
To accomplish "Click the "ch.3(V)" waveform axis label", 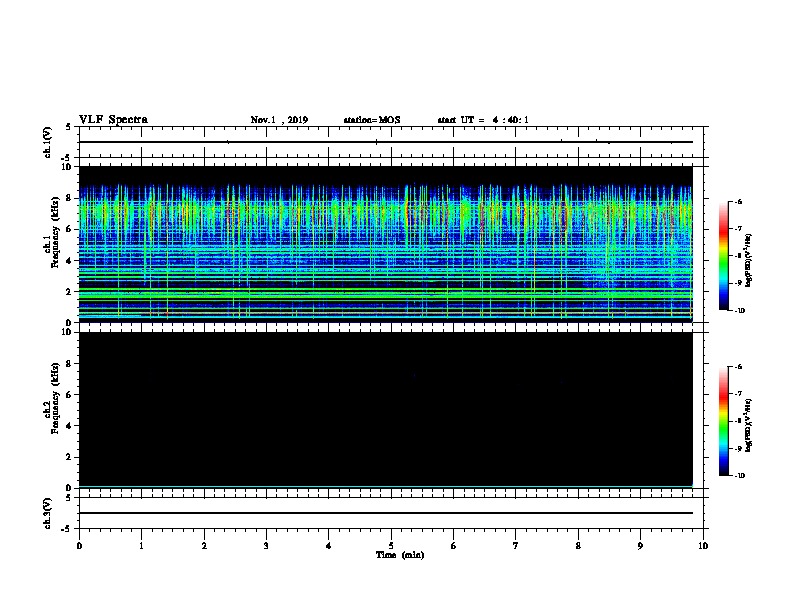I will [x=48, y=513].
